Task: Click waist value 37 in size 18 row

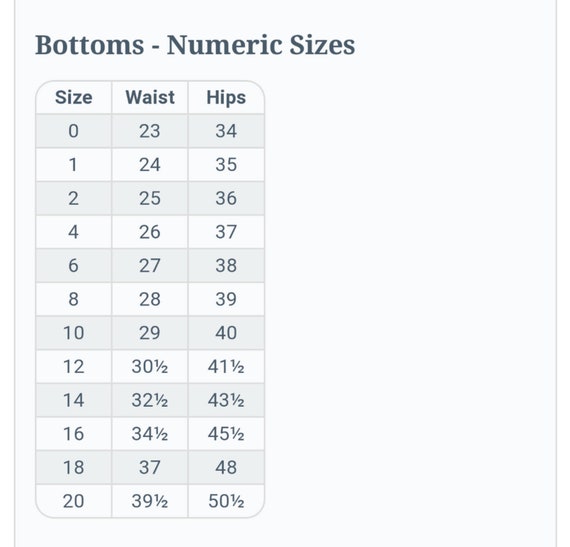Action: click(x=150, y=467)
